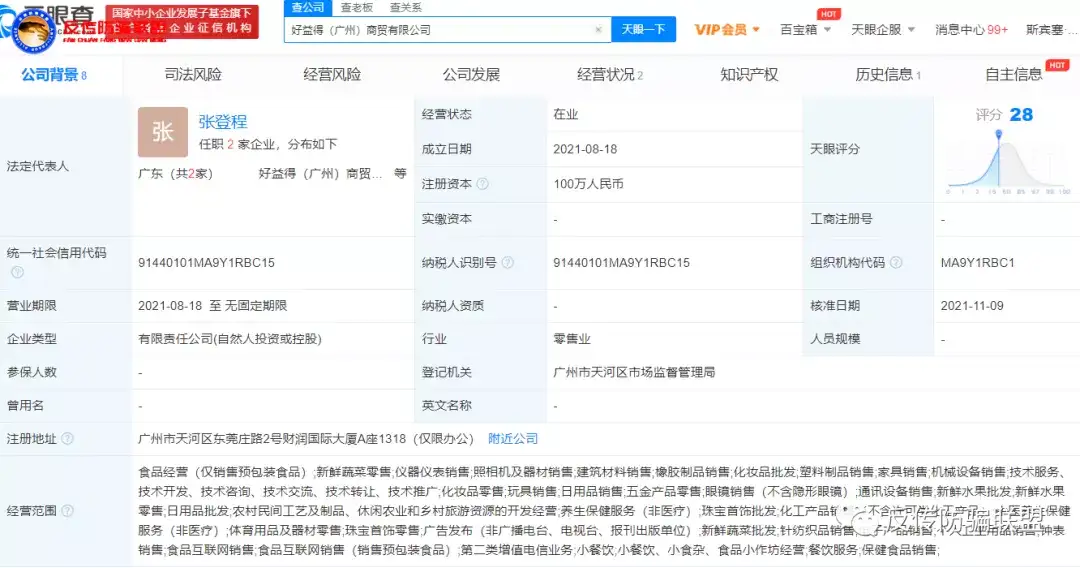1080x568 pixels.
Task: Select the 纳税人识别号 value 91440101MA9Y1RBC15
Action: [x=621, y=262]
